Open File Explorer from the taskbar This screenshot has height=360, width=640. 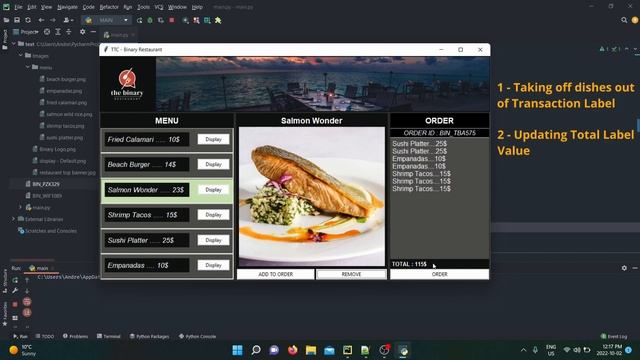pos(311,350)
